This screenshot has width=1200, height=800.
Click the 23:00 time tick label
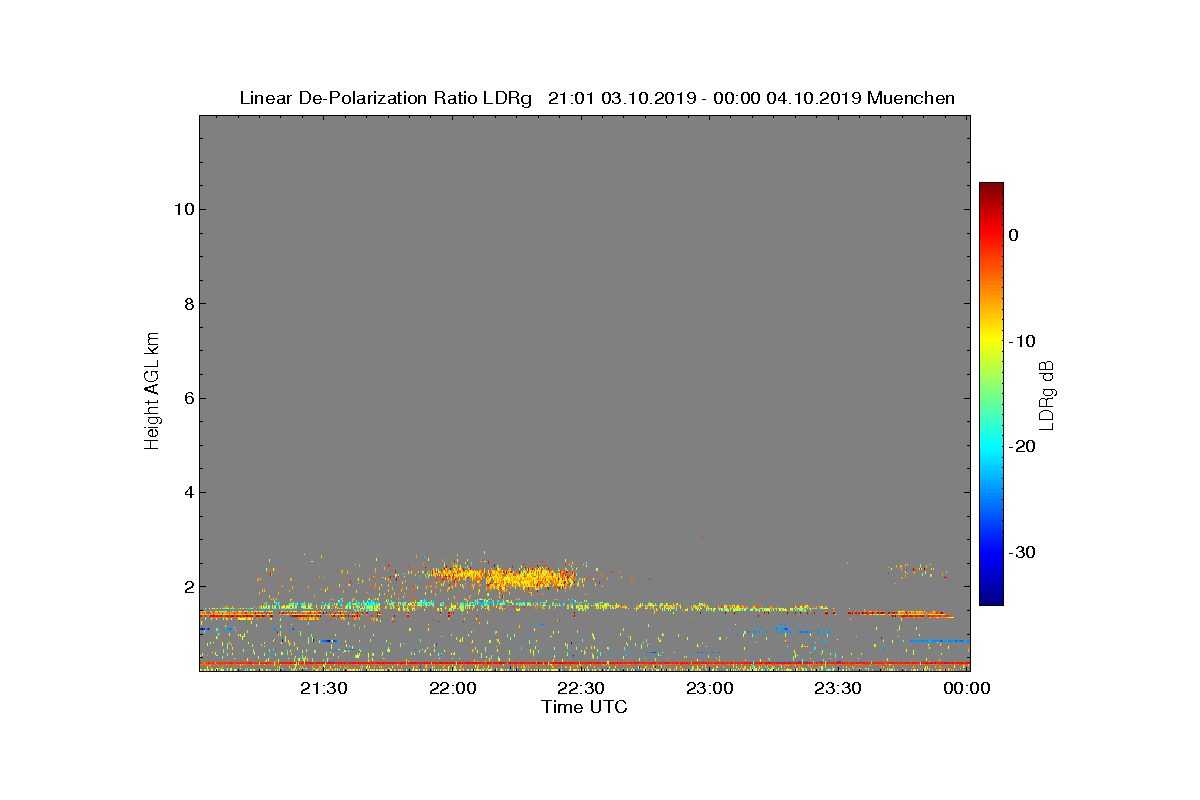(x=712, y=689)
